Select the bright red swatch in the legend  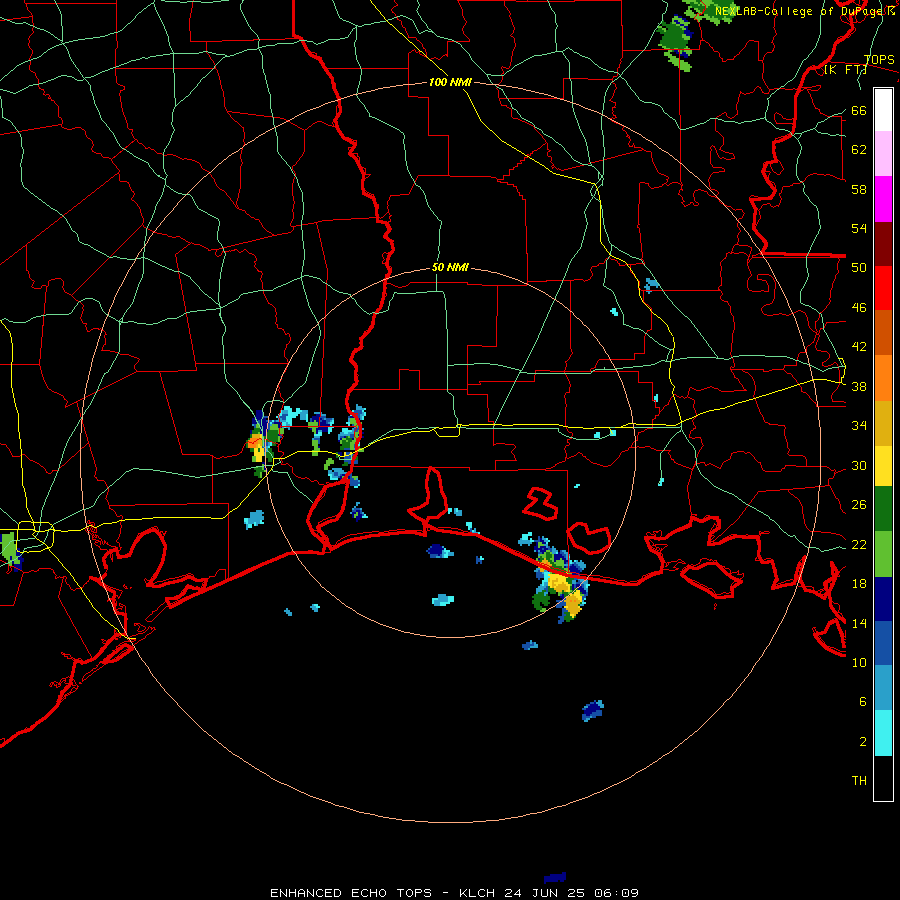pos(883,288)
